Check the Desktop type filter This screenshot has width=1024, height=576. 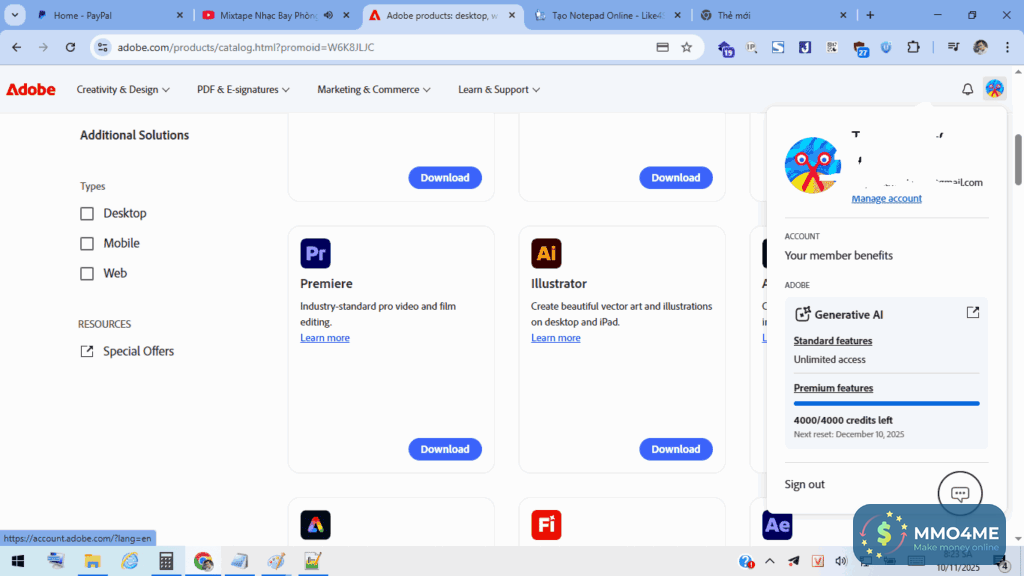[x=87, y=214]
